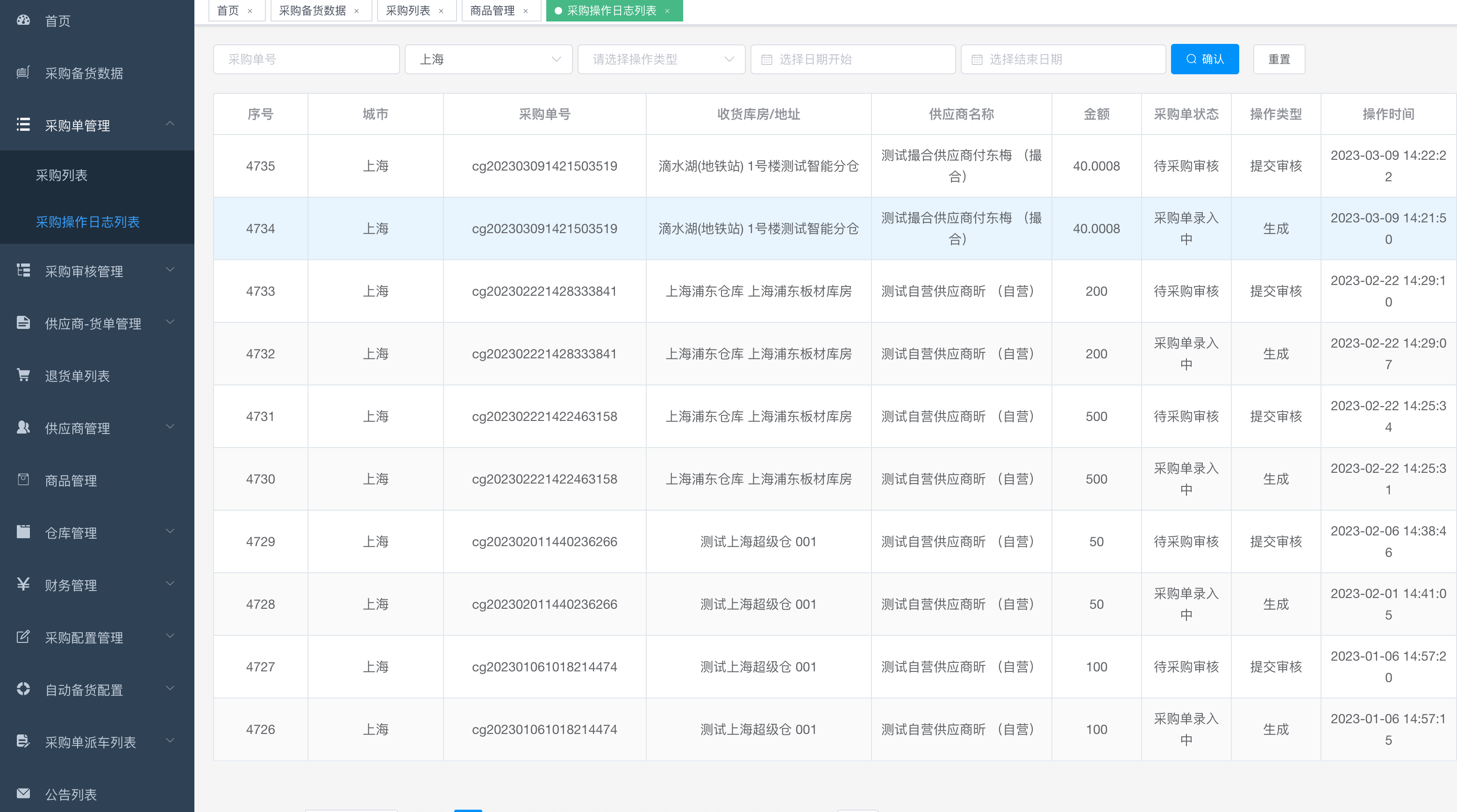This screenshot has height=812, width=1457.
Task: Click the 采购配置管理 edit icon
Action: pyautogui.click(x=23, y=637)
